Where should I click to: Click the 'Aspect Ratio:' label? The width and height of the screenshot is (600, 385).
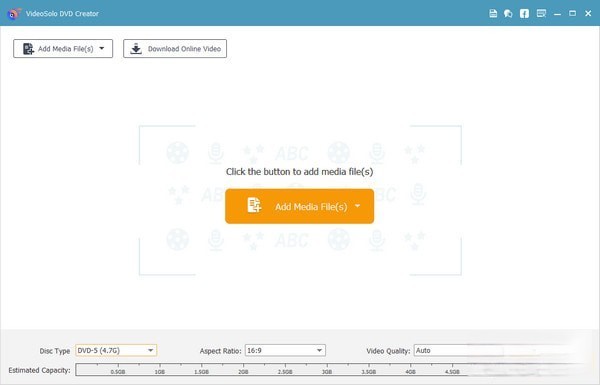coord(220,351)
